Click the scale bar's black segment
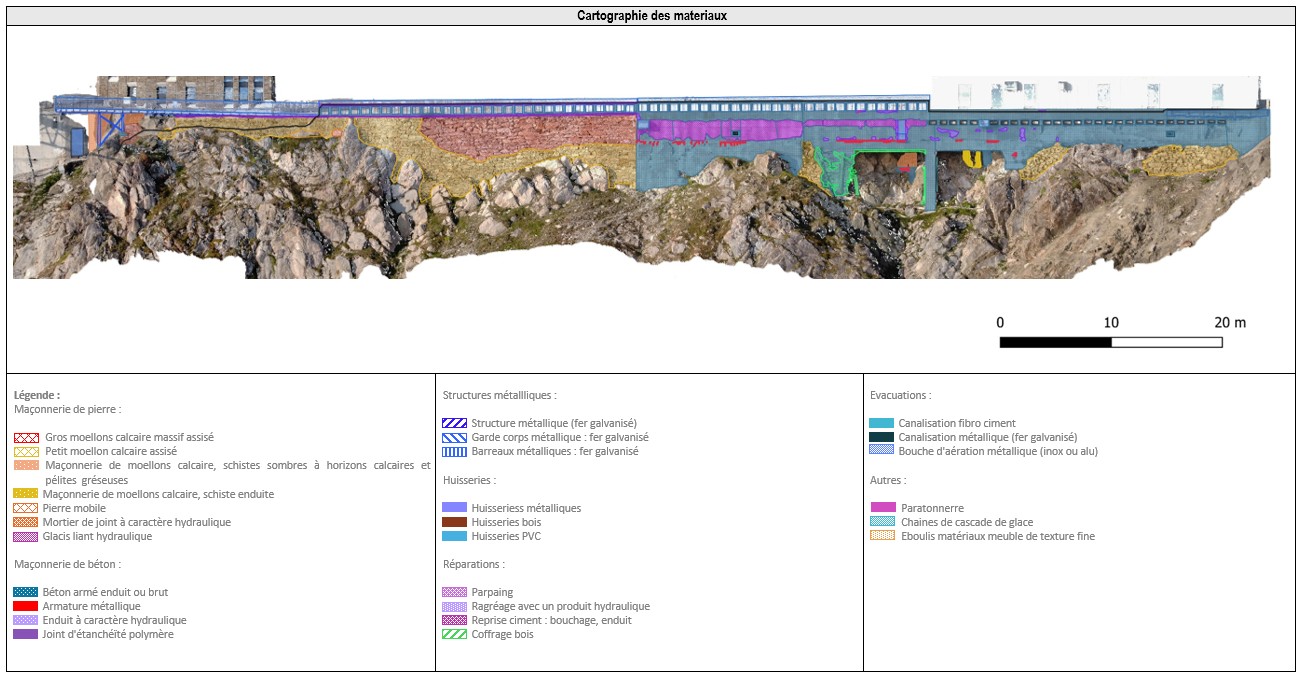Image resolution: width=1302 pixels, height=680 pixels. coord(1055,342)
